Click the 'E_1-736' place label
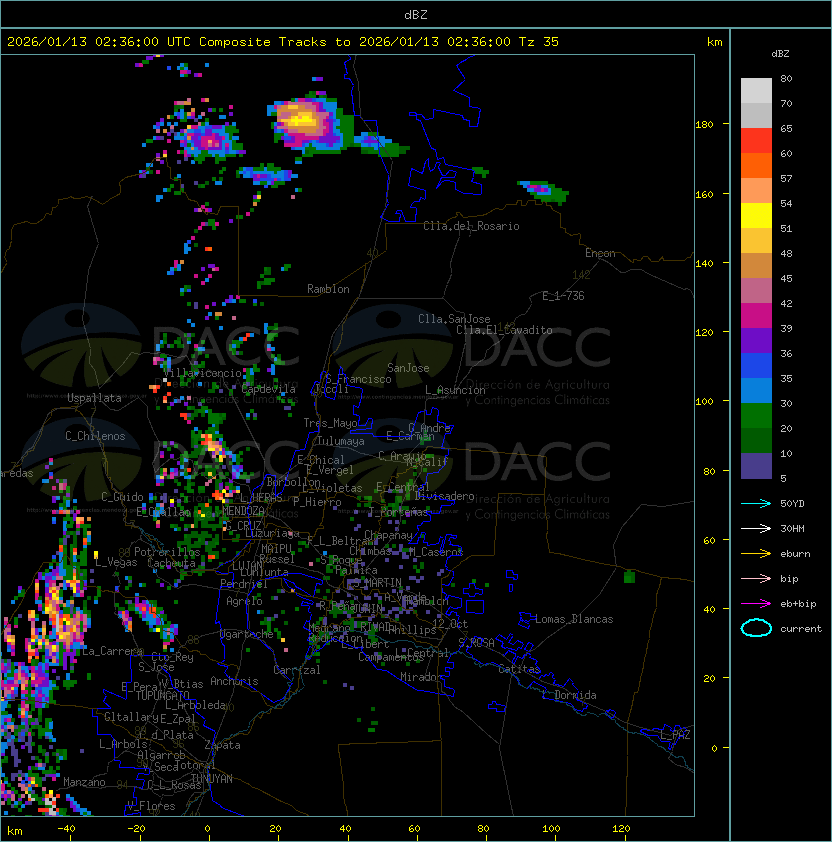Screen dimensions: 832x842 click(563, 296)
